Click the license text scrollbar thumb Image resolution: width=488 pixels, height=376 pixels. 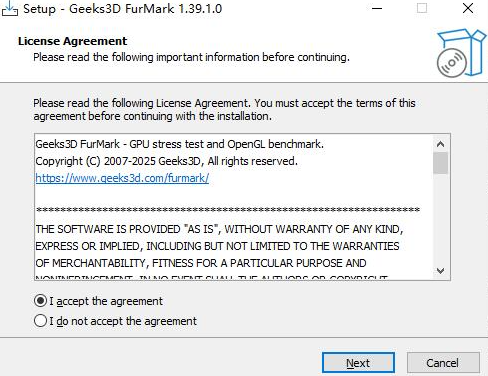tap(440, 163)
